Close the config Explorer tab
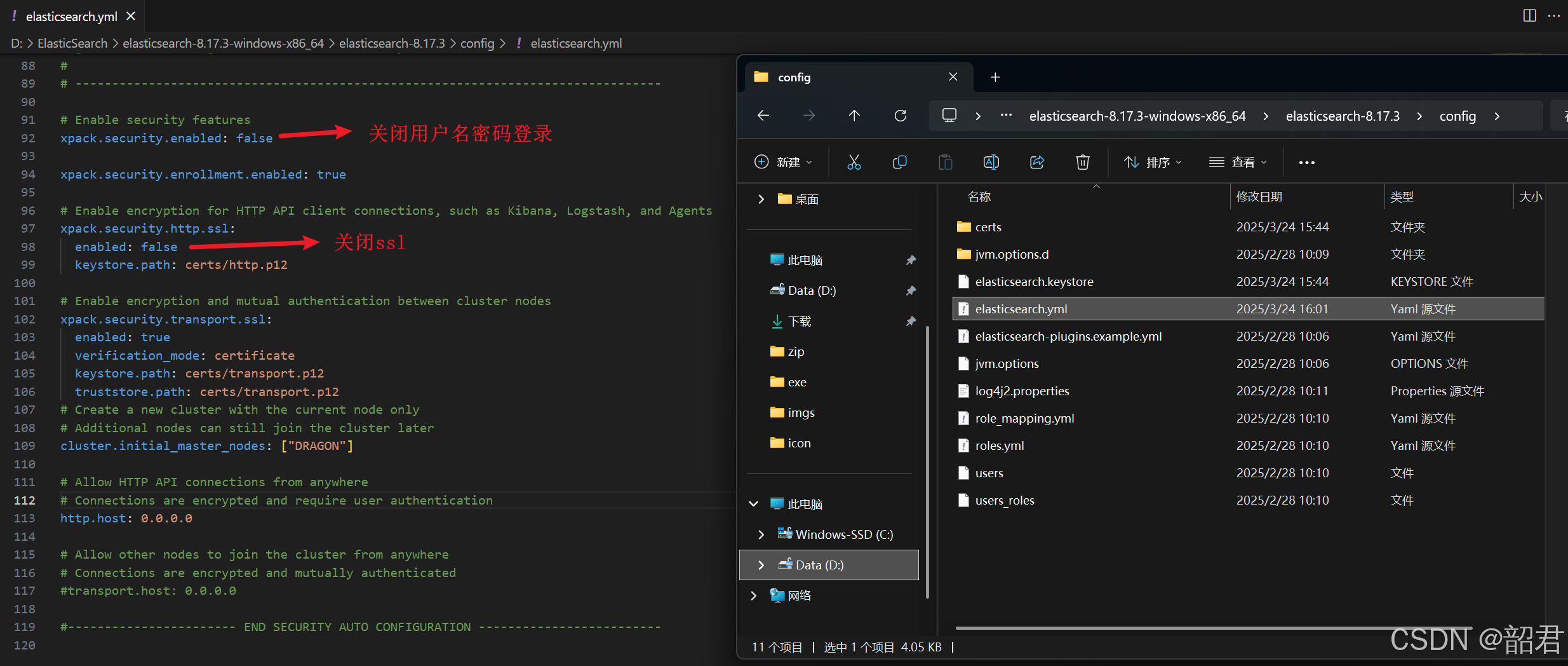Image resolution: width=1568 pixels, height=666 pixels. pyautogui.click(x=953, y=77)
